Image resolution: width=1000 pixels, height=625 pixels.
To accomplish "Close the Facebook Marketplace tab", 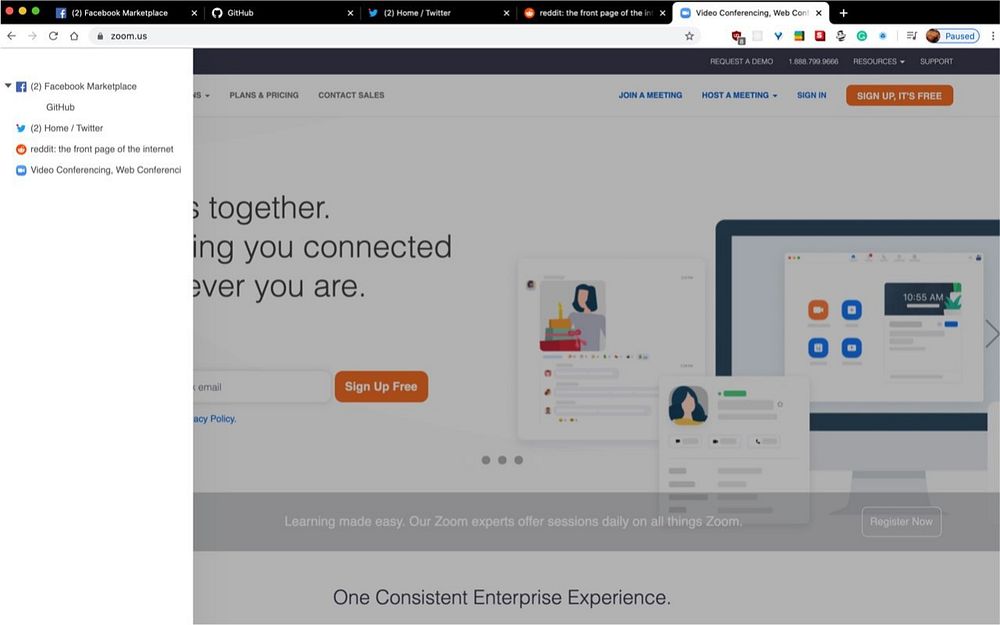I will pyautogui.click(x=195, y=13).
